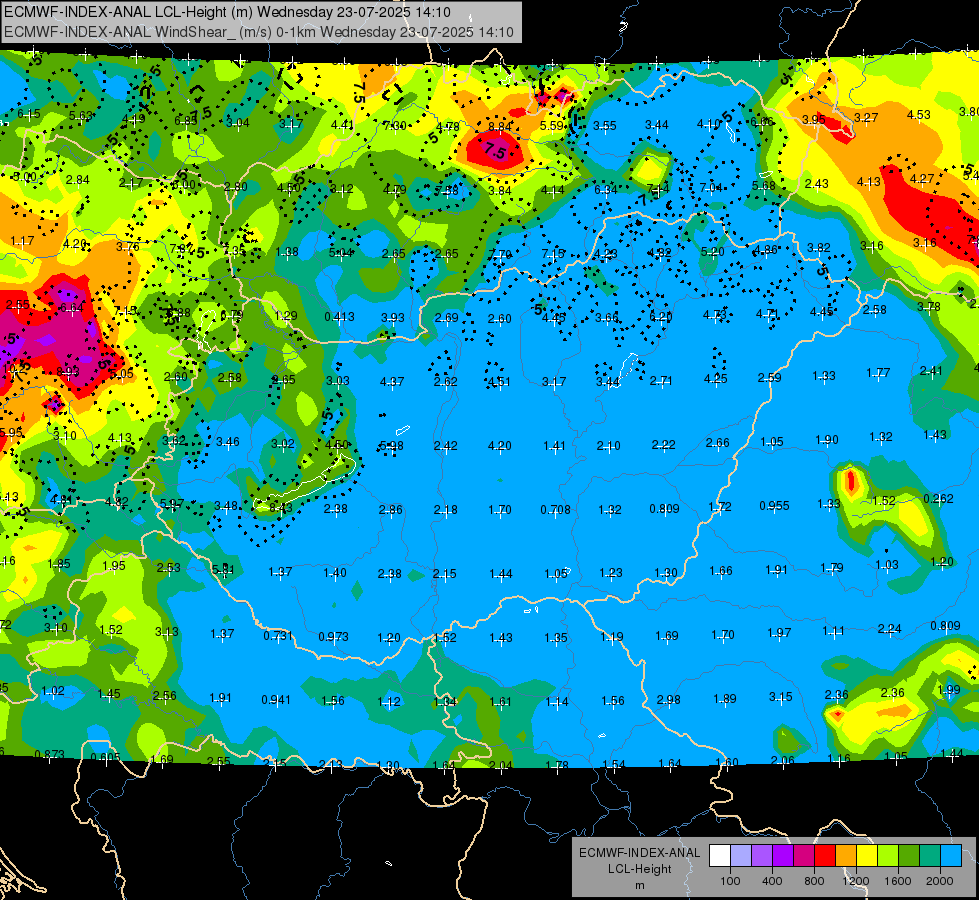Click the grid value 5.98
The image size is (979, 900).
tap(391, 445)
